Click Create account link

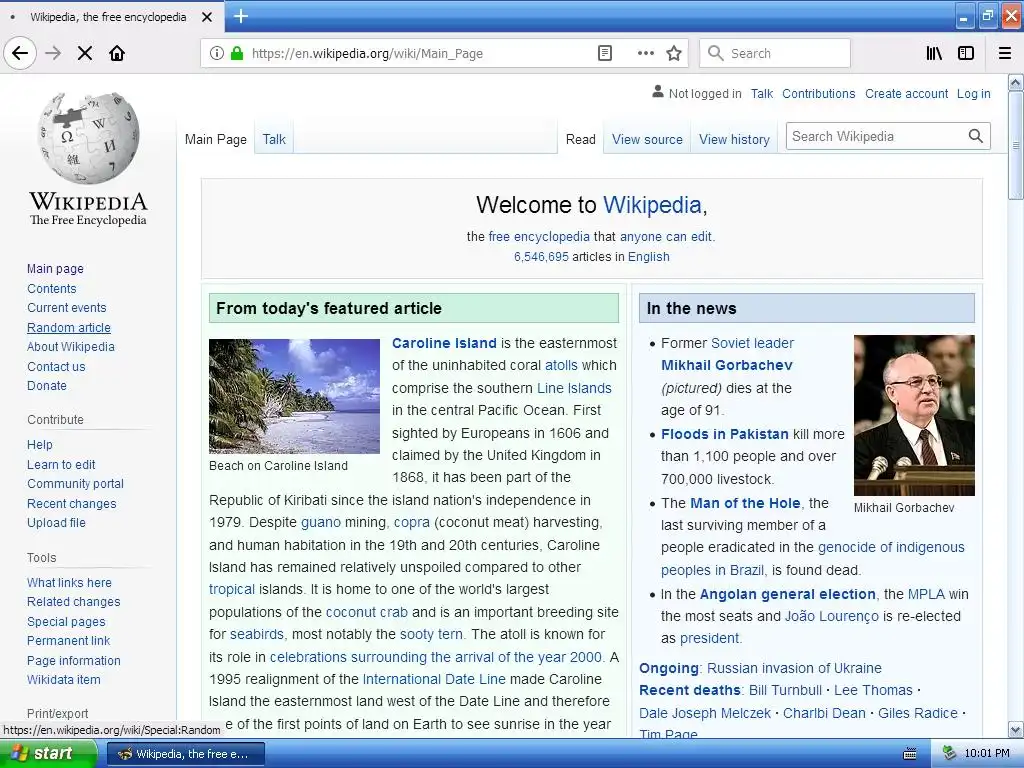click(x=906, y=93)
